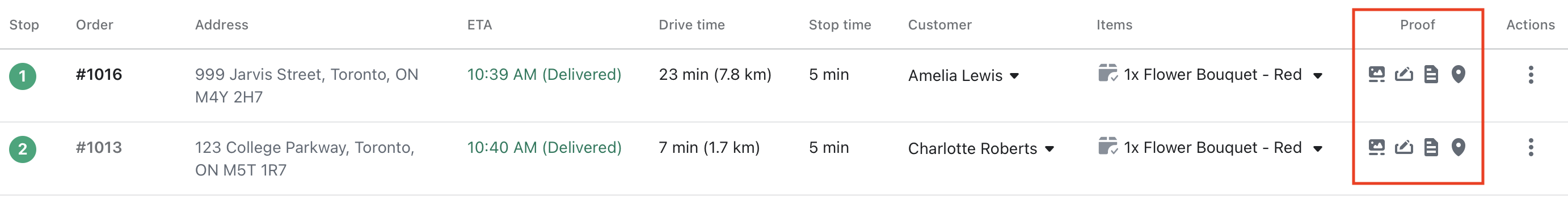Open order #1013 link
The height and width of the screenshot is (214, 1568).
pos(99,148)
